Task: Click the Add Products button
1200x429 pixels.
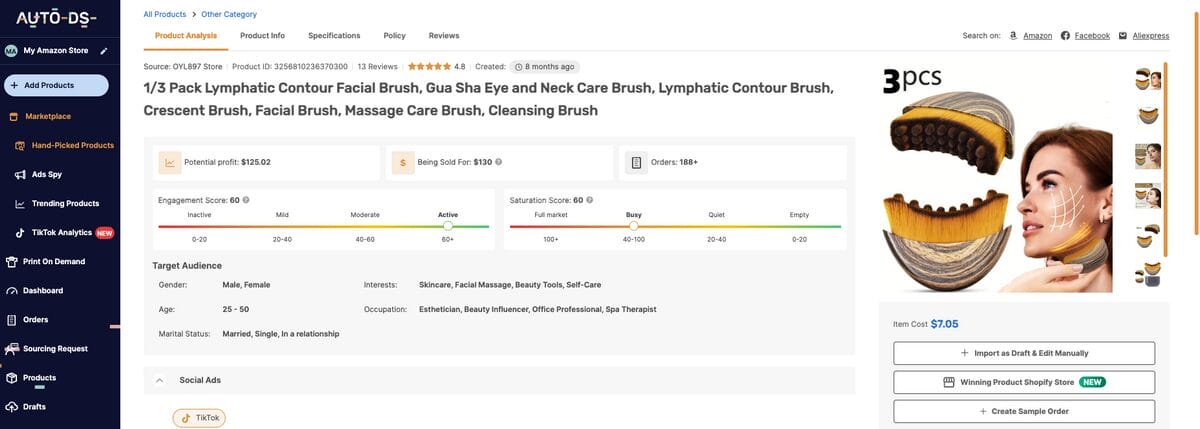Action: pos(56,85)
